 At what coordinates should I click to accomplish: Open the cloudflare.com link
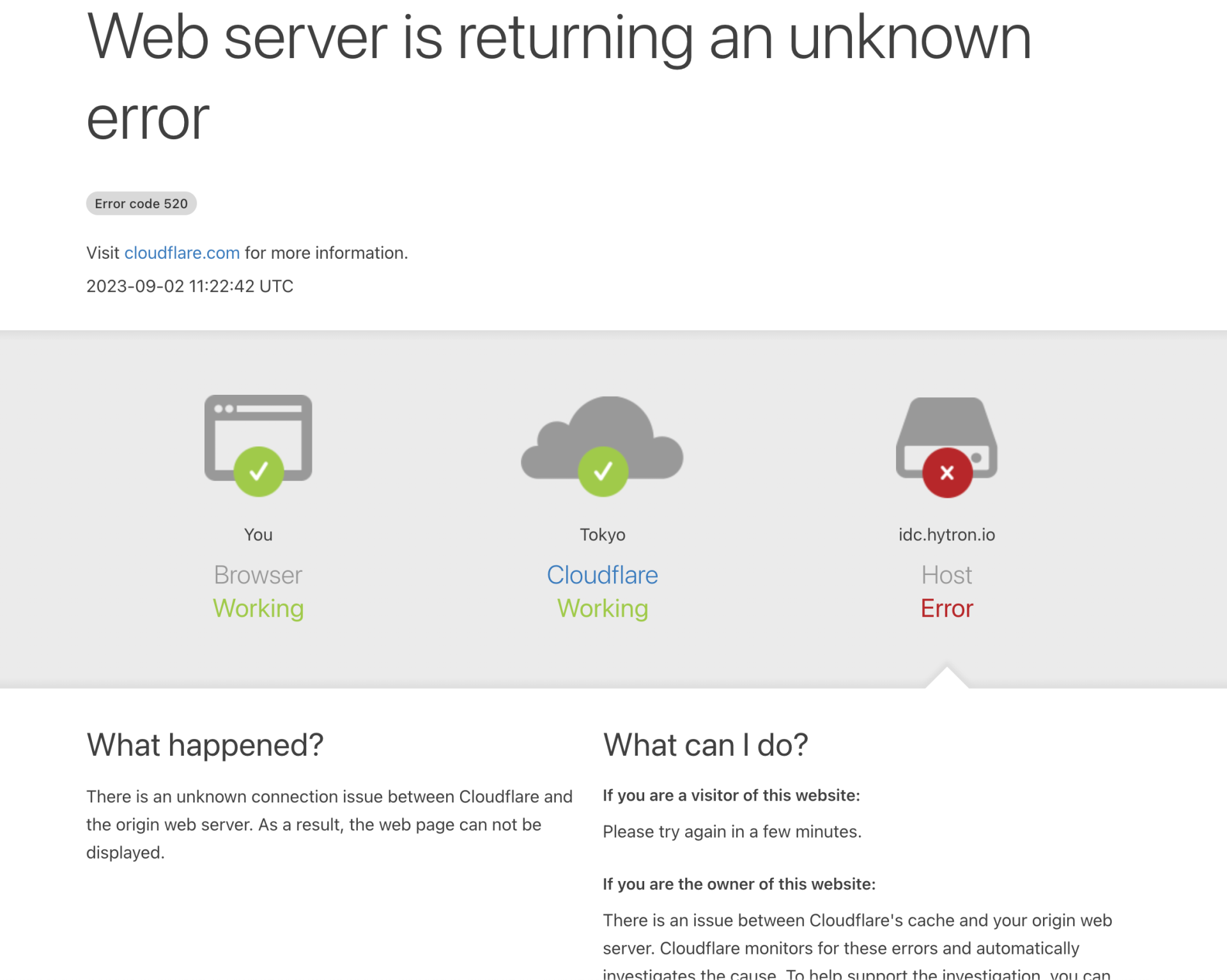181,253
